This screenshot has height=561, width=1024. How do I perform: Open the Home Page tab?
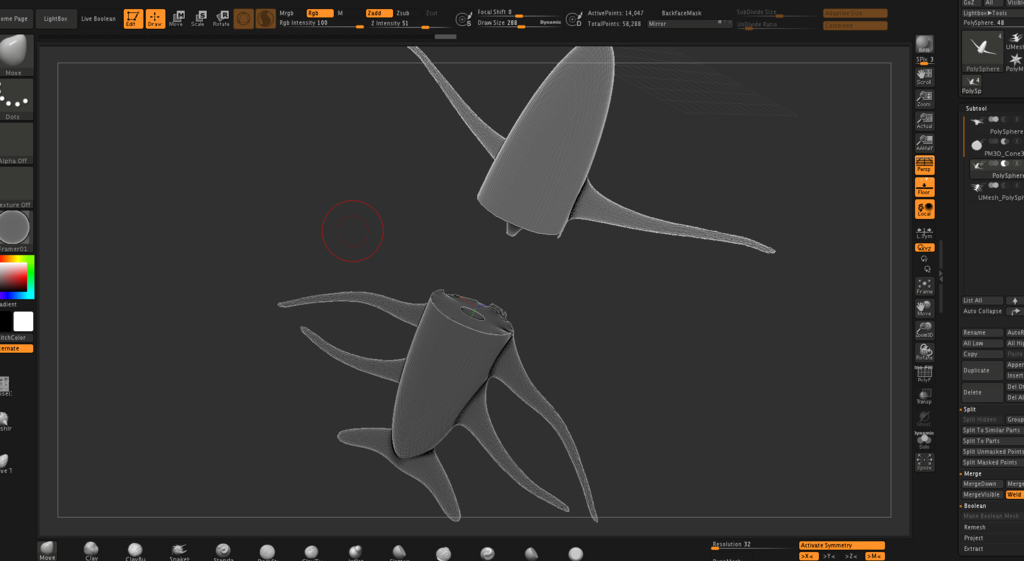pyautogui.click(x=15, y=19)
